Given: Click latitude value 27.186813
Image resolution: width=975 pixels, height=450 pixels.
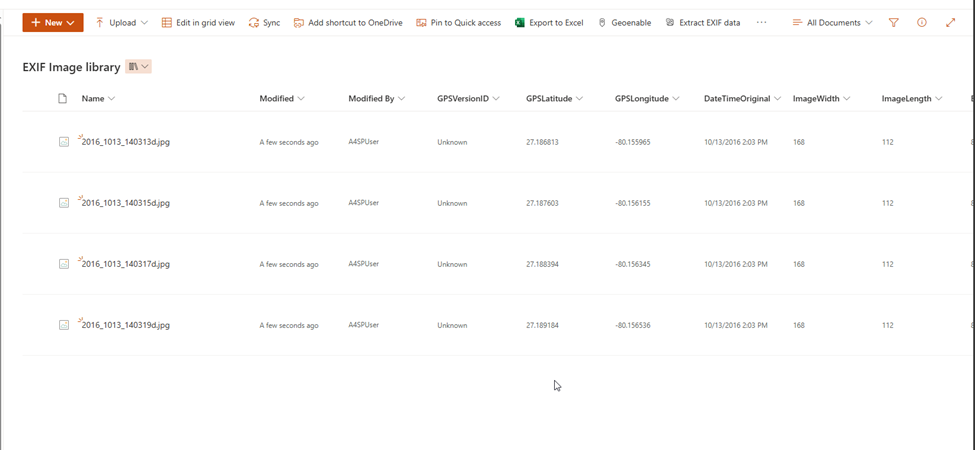Looking at the screenshot, I should click(x=542, y=142).
